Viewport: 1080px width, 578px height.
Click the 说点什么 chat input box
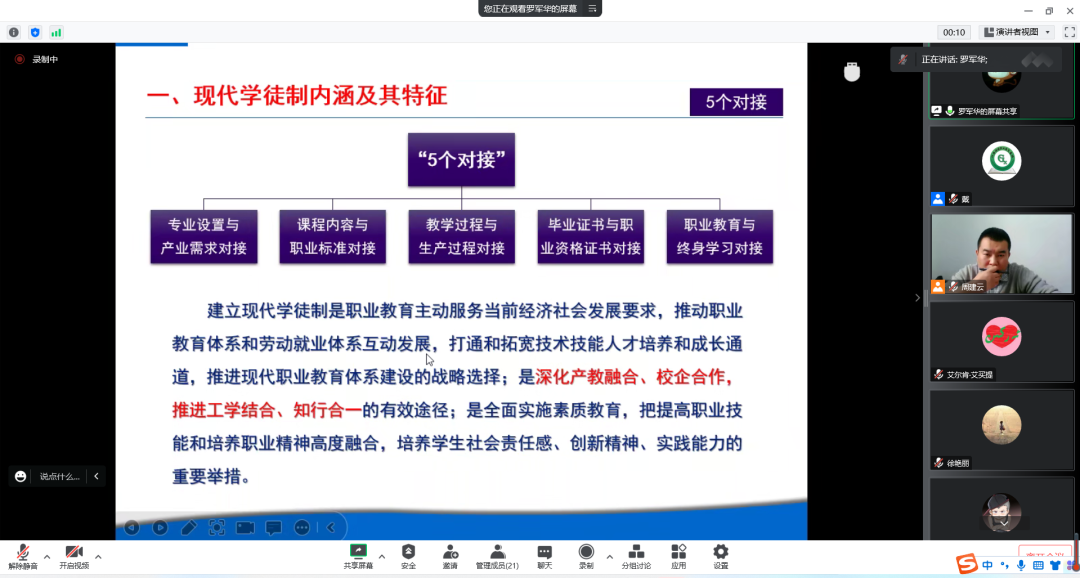[59, 476]
